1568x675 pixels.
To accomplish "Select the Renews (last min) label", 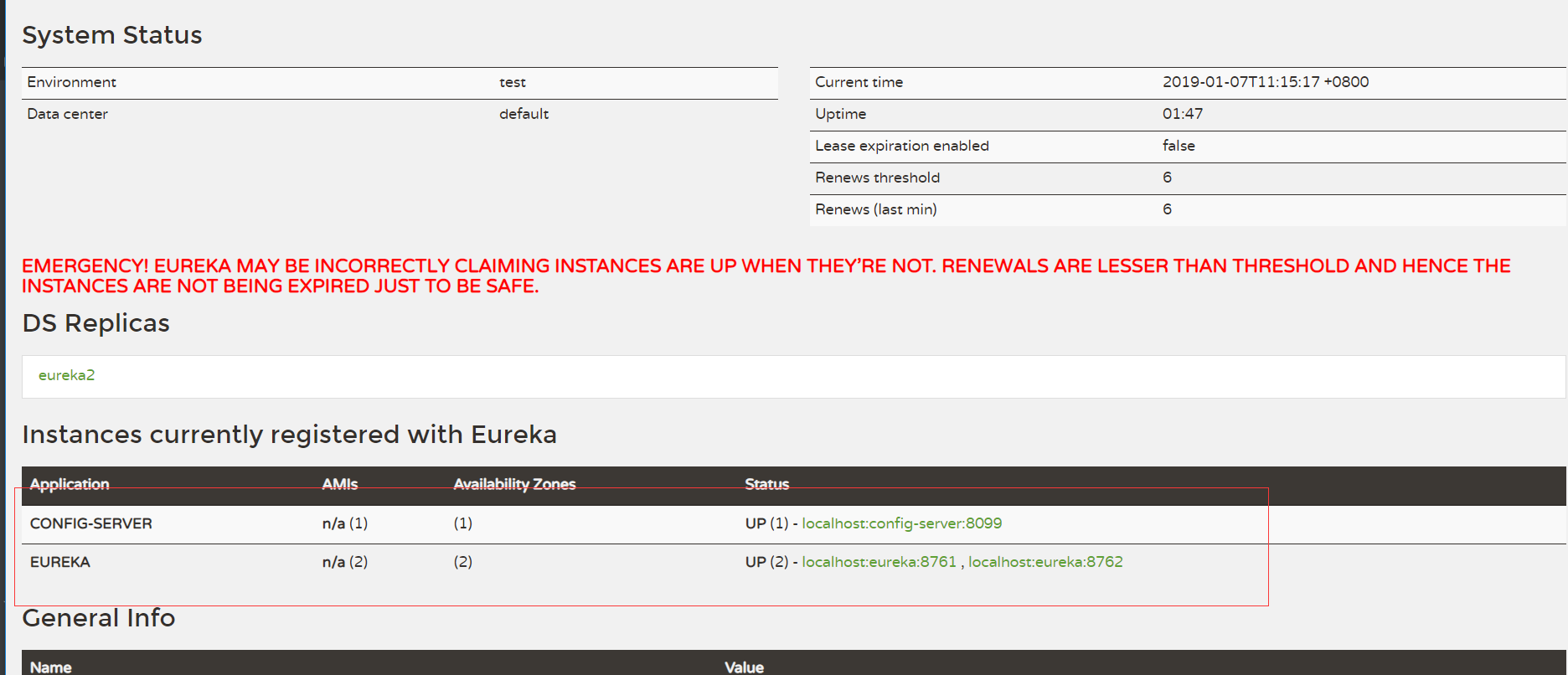I will [x=875, y=209].
